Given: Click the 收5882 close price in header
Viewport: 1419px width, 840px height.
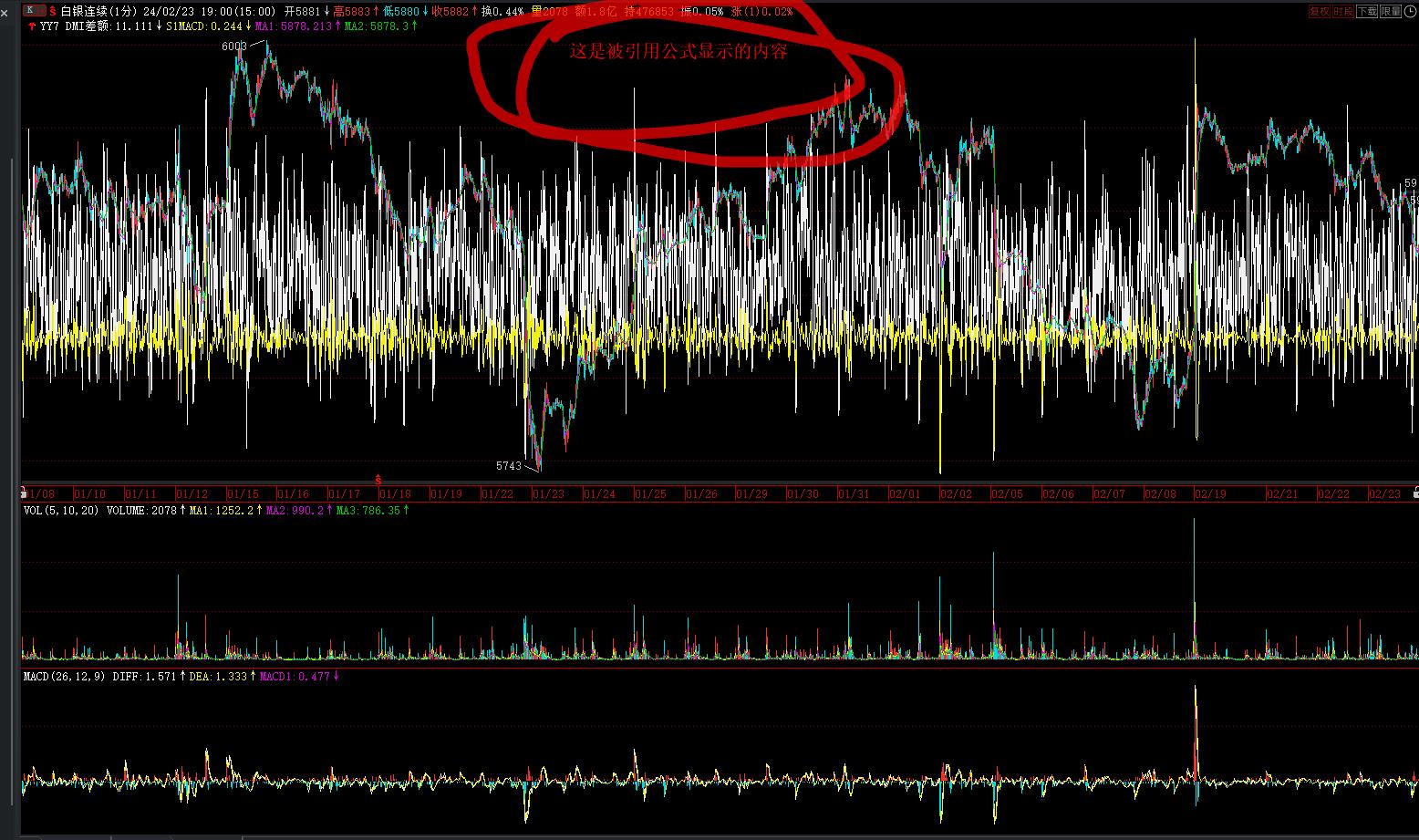Looking at the screenshot, I should [451, 12].
